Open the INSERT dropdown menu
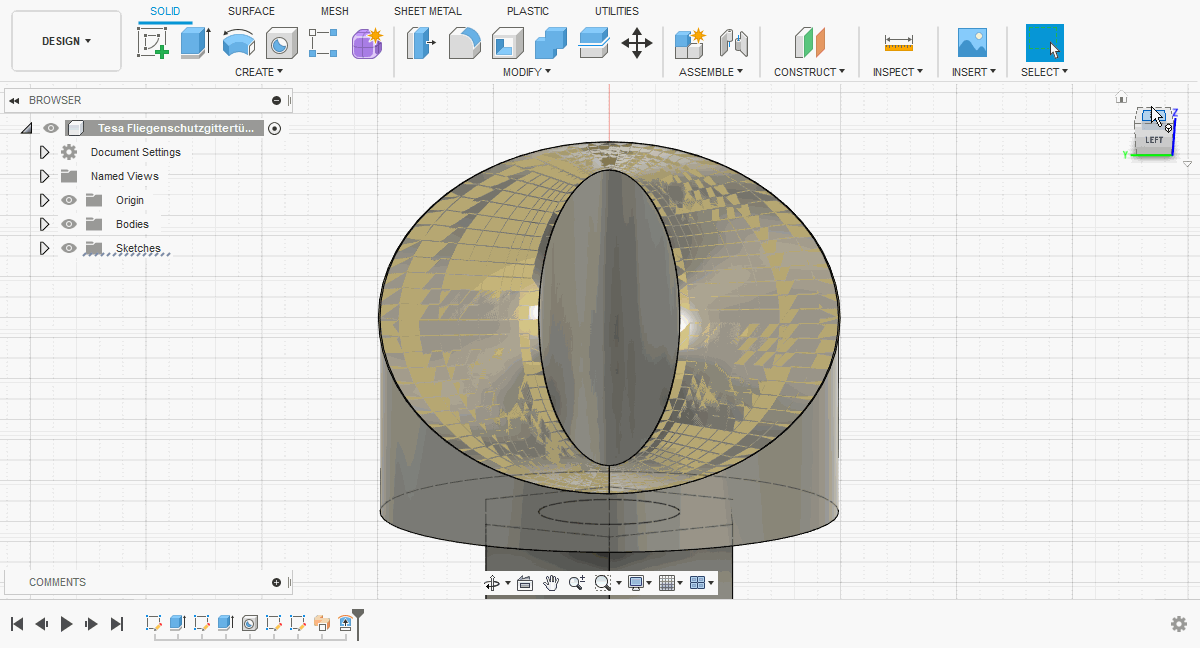Image resolution: width=1200 pixels, height=648 pixels. click(x=972, y=72)
